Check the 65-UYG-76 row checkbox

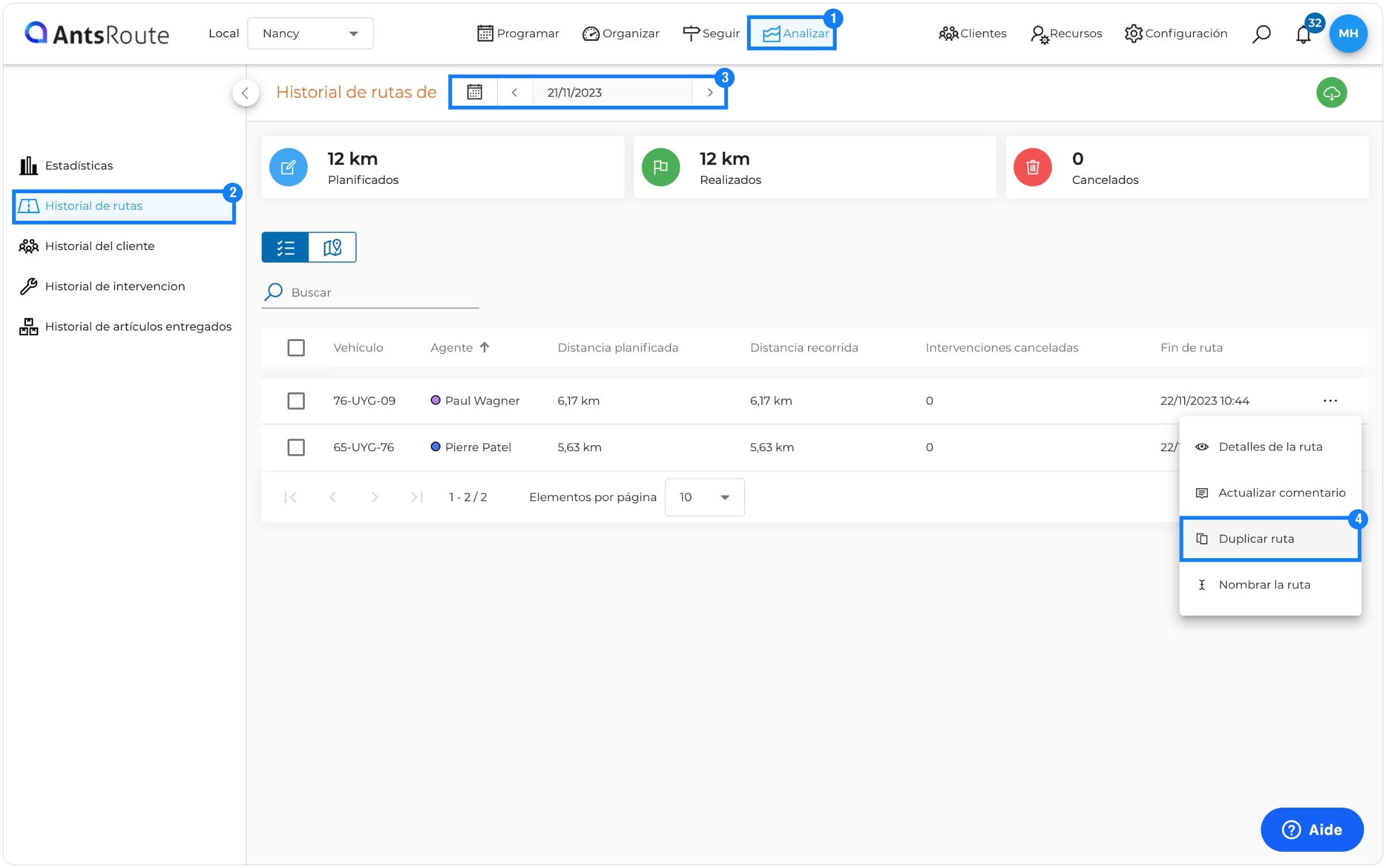296,447
